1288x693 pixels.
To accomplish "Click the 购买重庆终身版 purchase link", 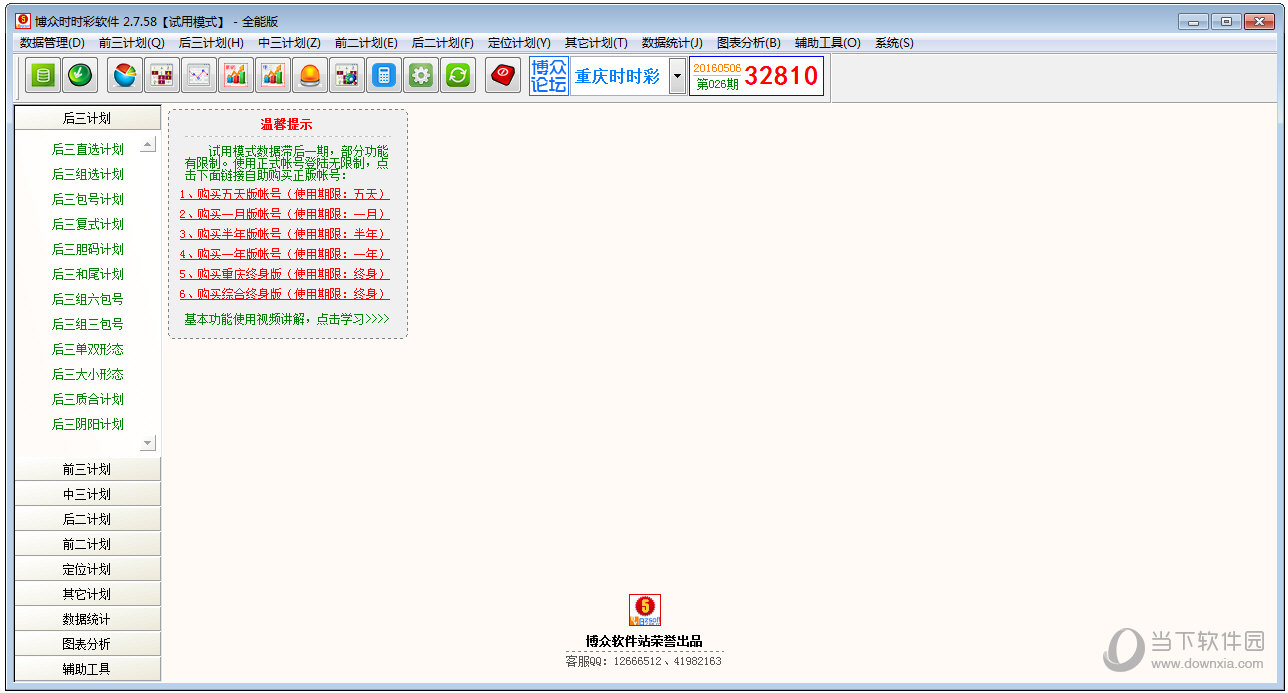I will pyautogui.click(x=284, y=274).
